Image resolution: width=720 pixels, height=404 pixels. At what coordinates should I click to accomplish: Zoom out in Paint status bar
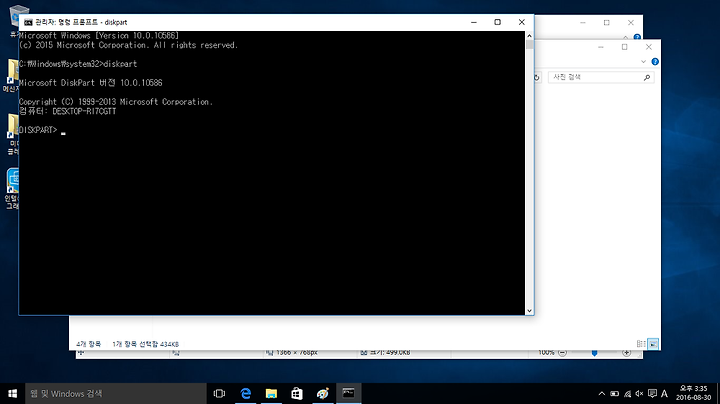click(562, 353)
